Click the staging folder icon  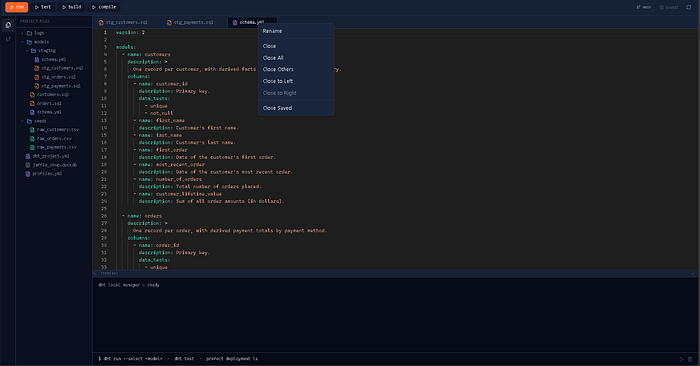point(33,51)
